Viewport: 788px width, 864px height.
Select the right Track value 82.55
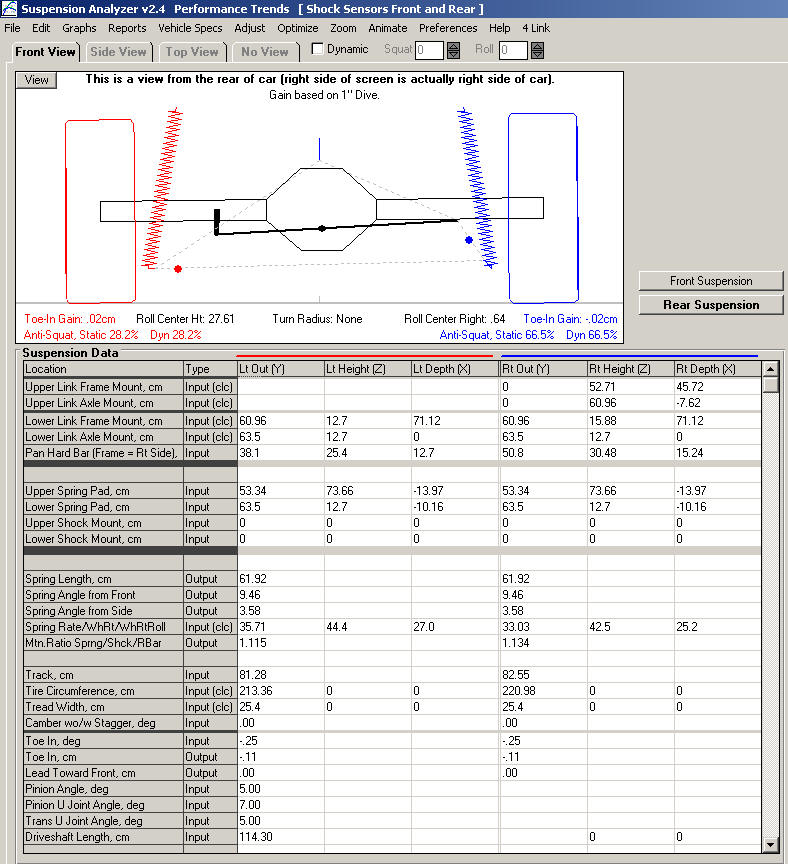coord(543,675)
